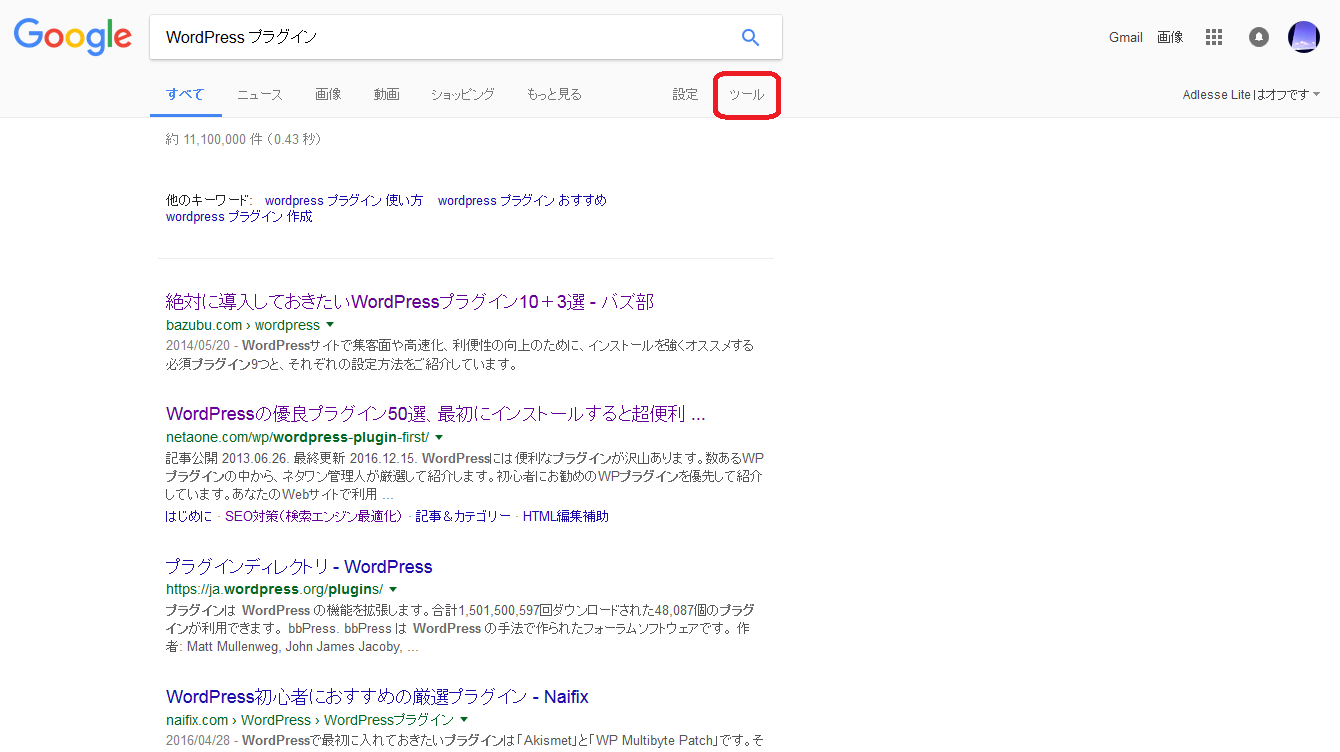
Task: Click the https://ja.wordpress.org/plugins/ URL text
Action: (275, 589)
